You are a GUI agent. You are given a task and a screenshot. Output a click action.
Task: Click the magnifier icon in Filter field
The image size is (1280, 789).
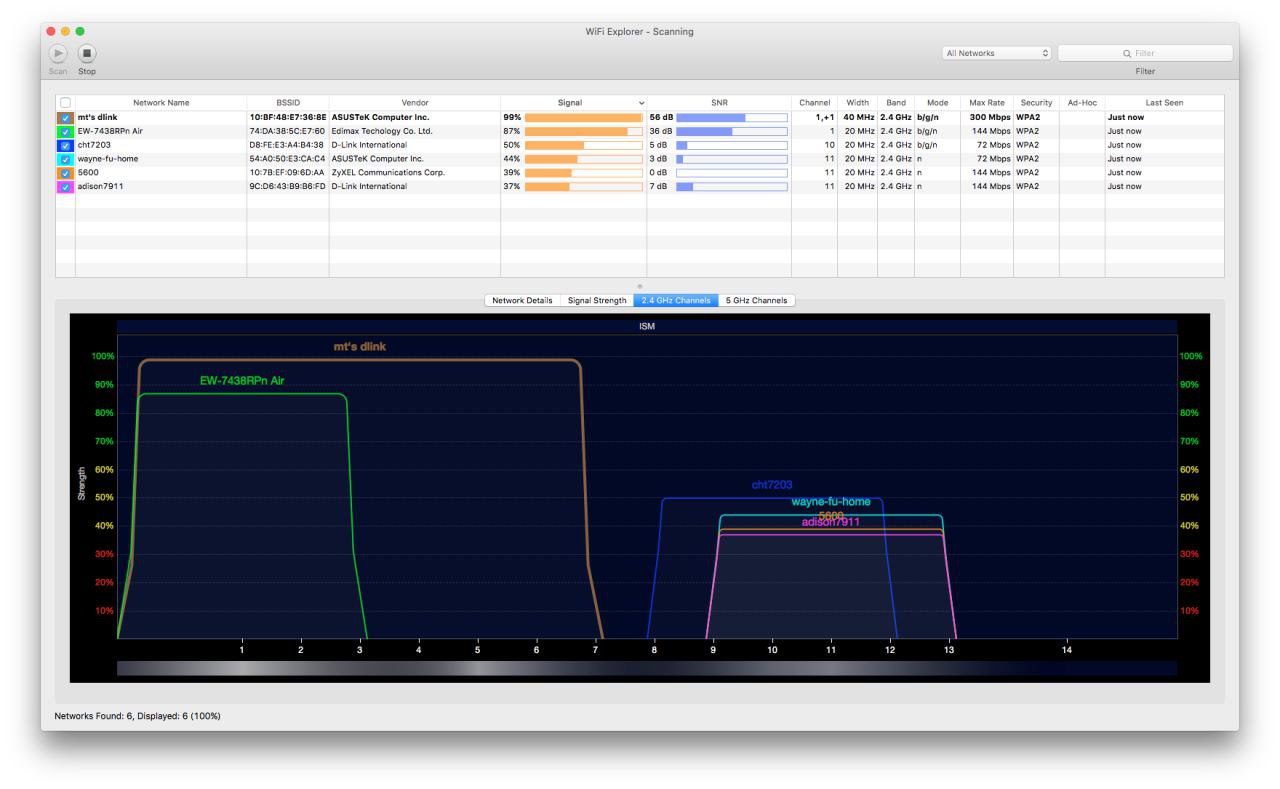pos(1127,54)
